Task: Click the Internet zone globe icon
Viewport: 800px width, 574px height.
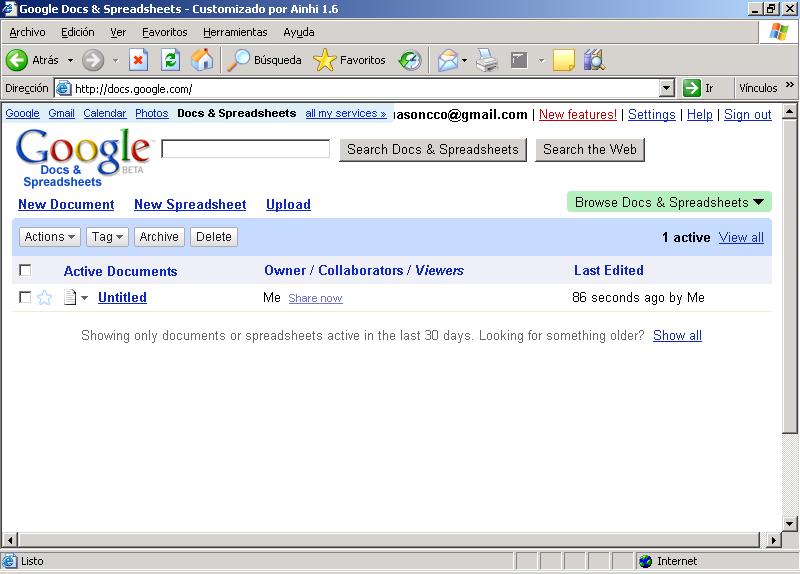Action: [x=645, y=561]
